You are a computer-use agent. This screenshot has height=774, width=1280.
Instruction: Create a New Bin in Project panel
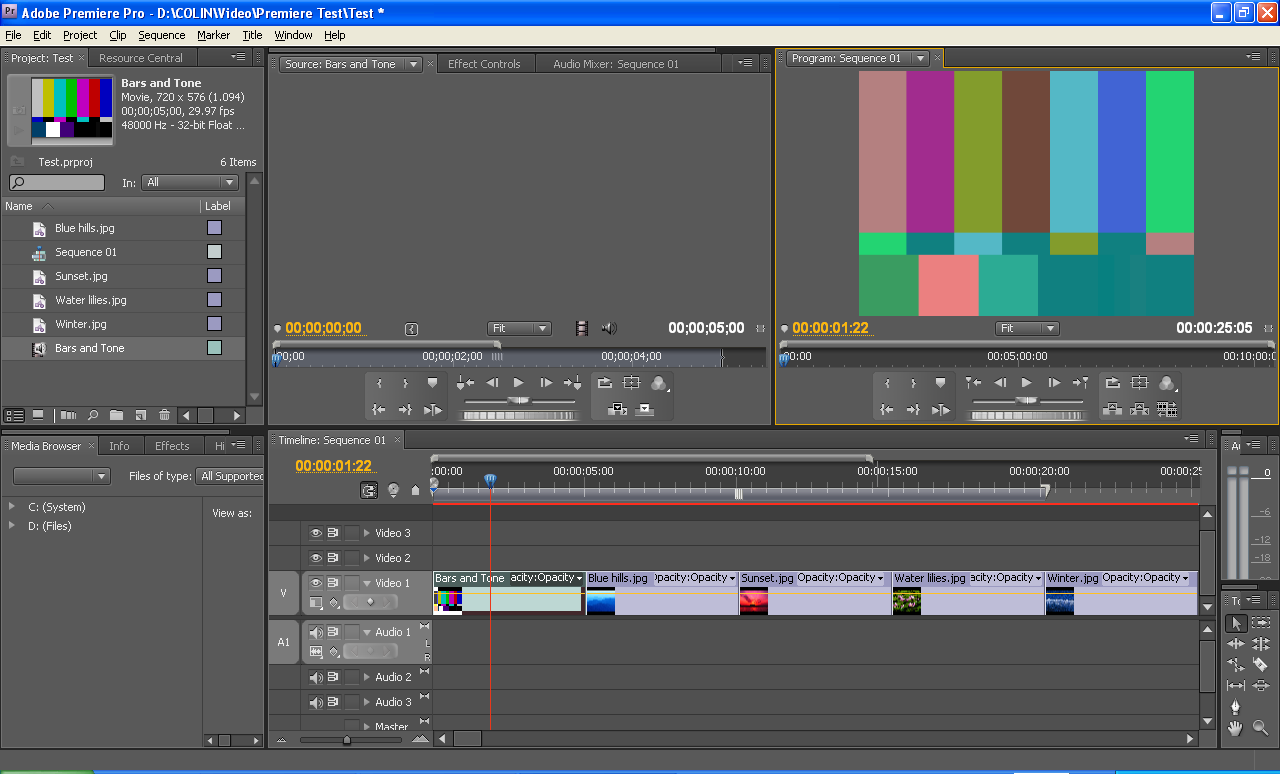click(x=116, y=415)
